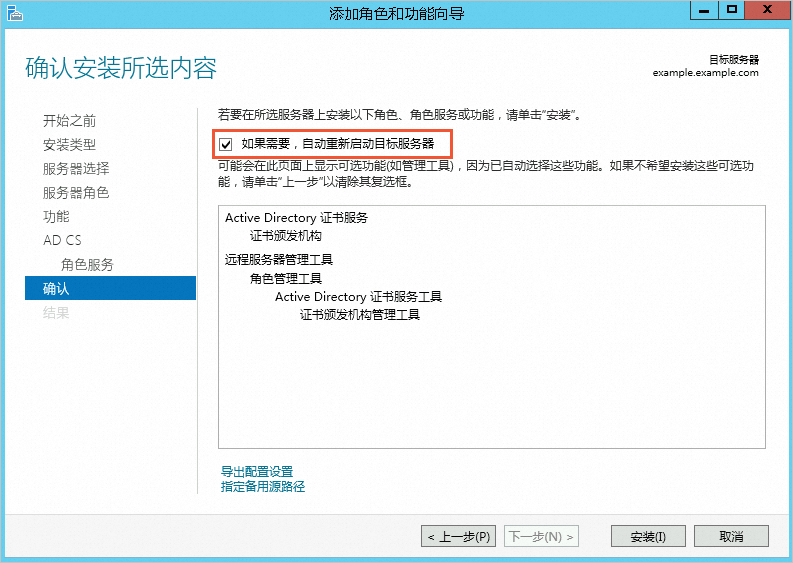The width and height of the screenshot is (793, 563).
Task: Click the 安装(I) button
Action: click(648, 536)
